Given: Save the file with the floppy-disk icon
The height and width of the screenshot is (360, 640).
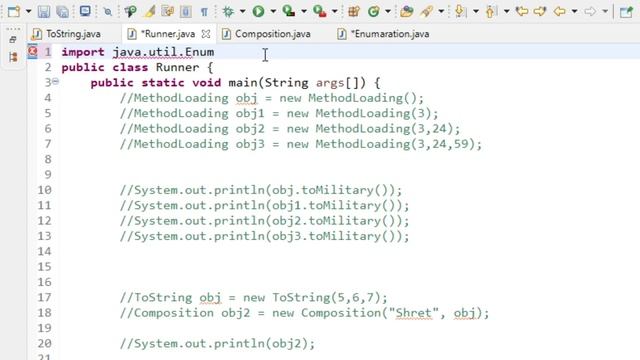Looking at the screenshot, I should coord(44,11).
